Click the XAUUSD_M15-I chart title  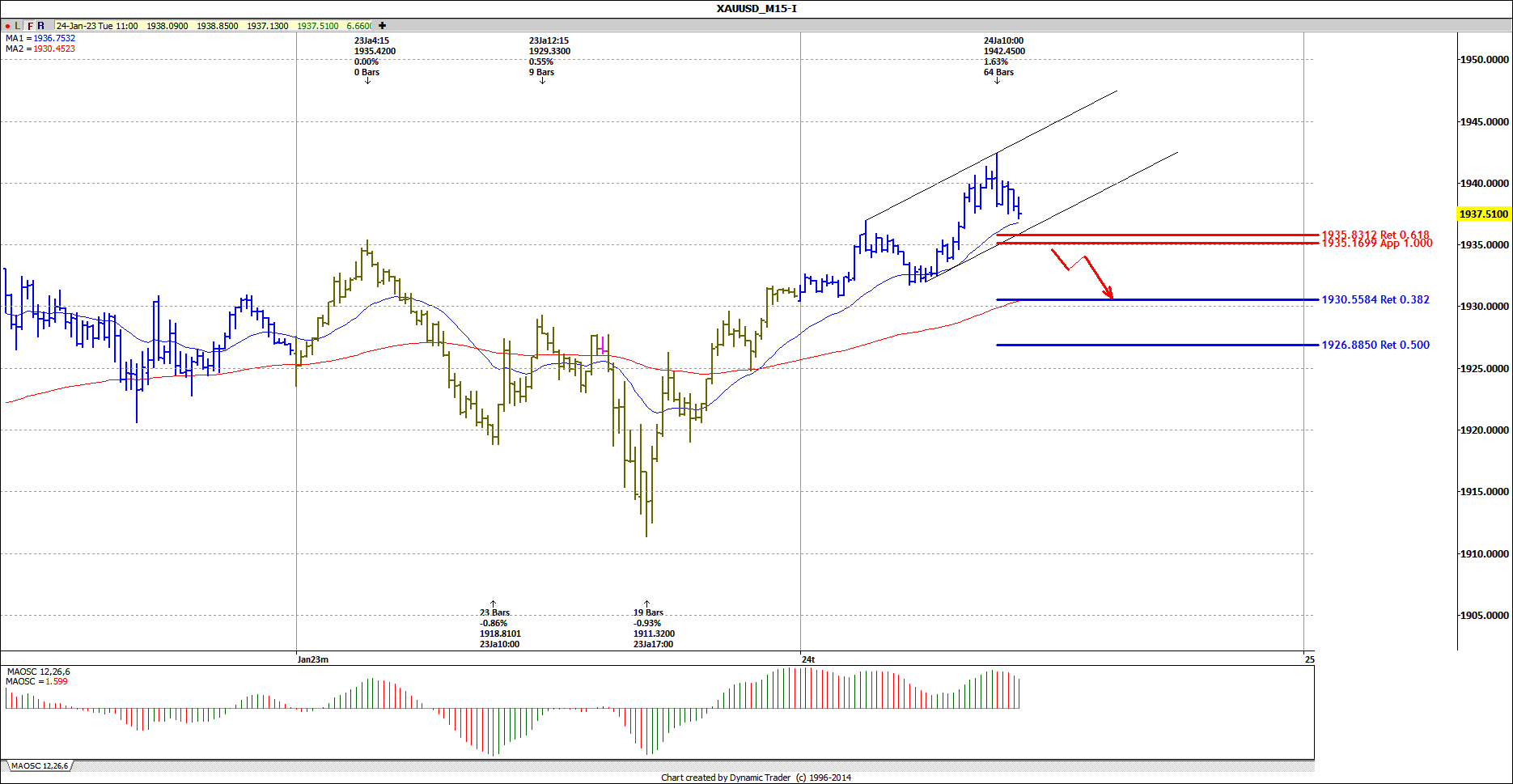click(x=756, y=8)
